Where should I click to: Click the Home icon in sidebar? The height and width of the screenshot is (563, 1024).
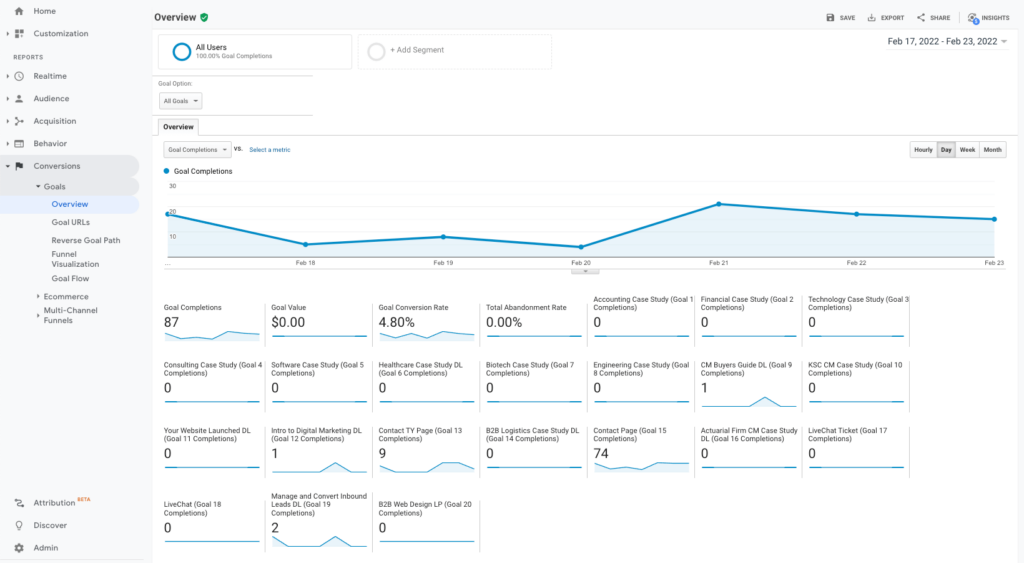pos(19,11)
